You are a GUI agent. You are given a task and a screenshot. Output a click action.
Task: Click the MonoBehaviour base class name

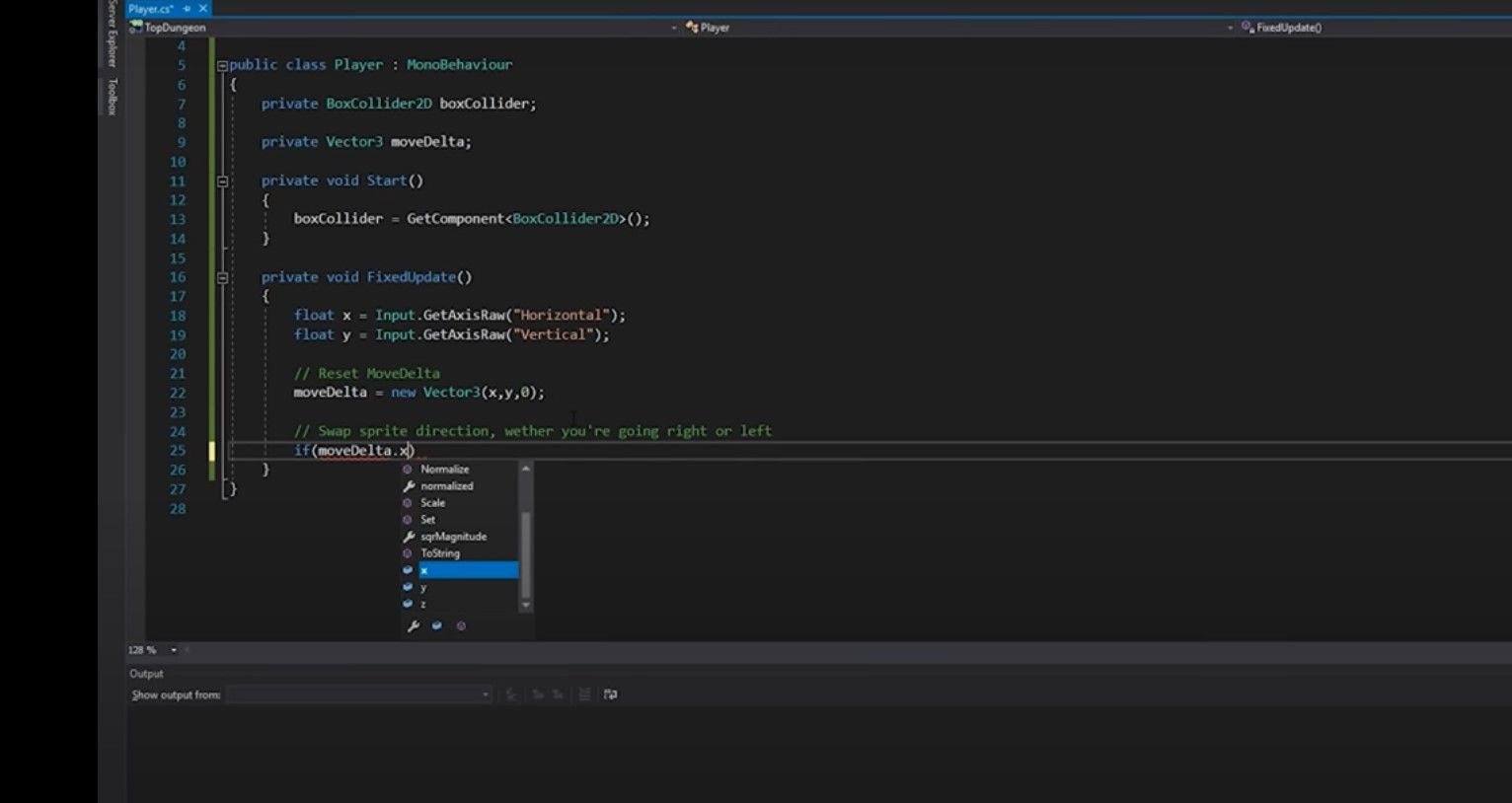[459, 65]
